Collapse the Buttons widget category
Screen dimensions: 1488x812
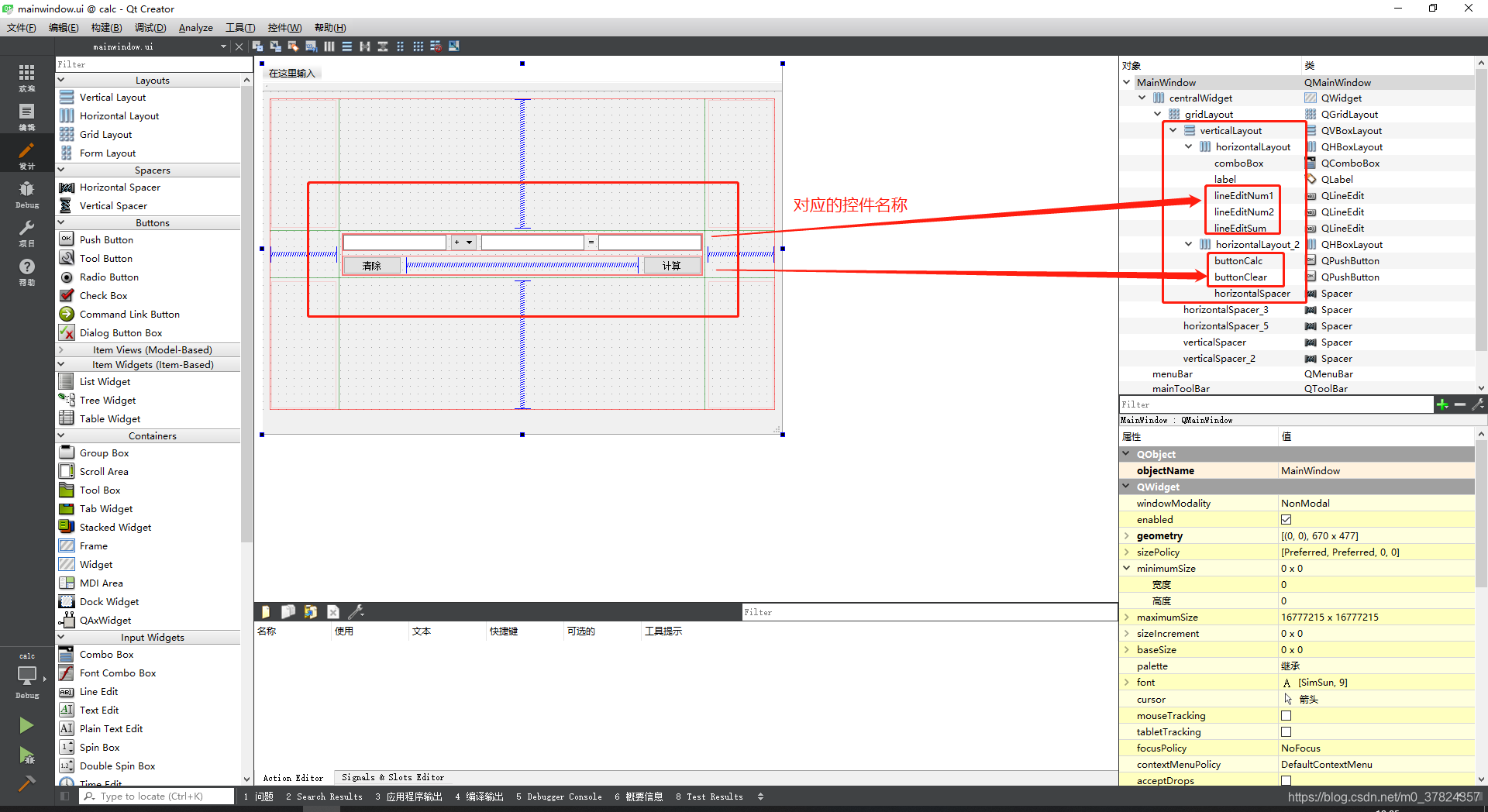61,223
